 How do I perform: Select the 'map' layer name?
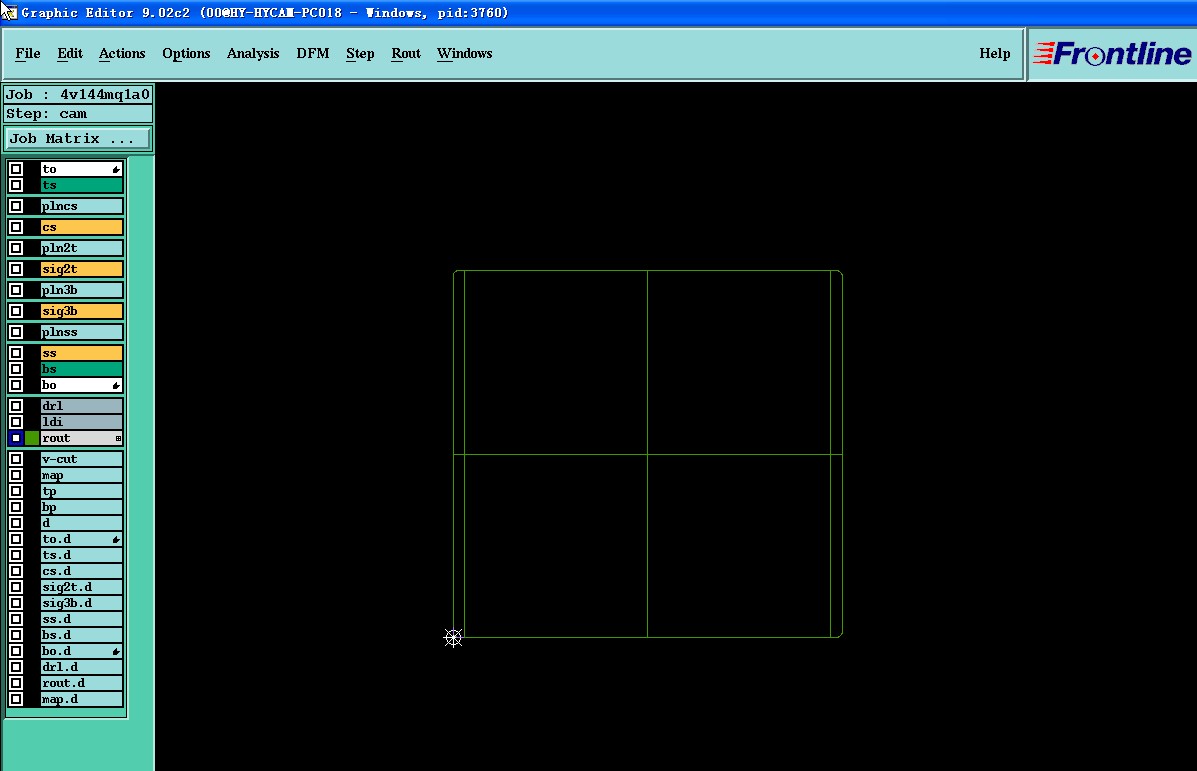point(82,476)
